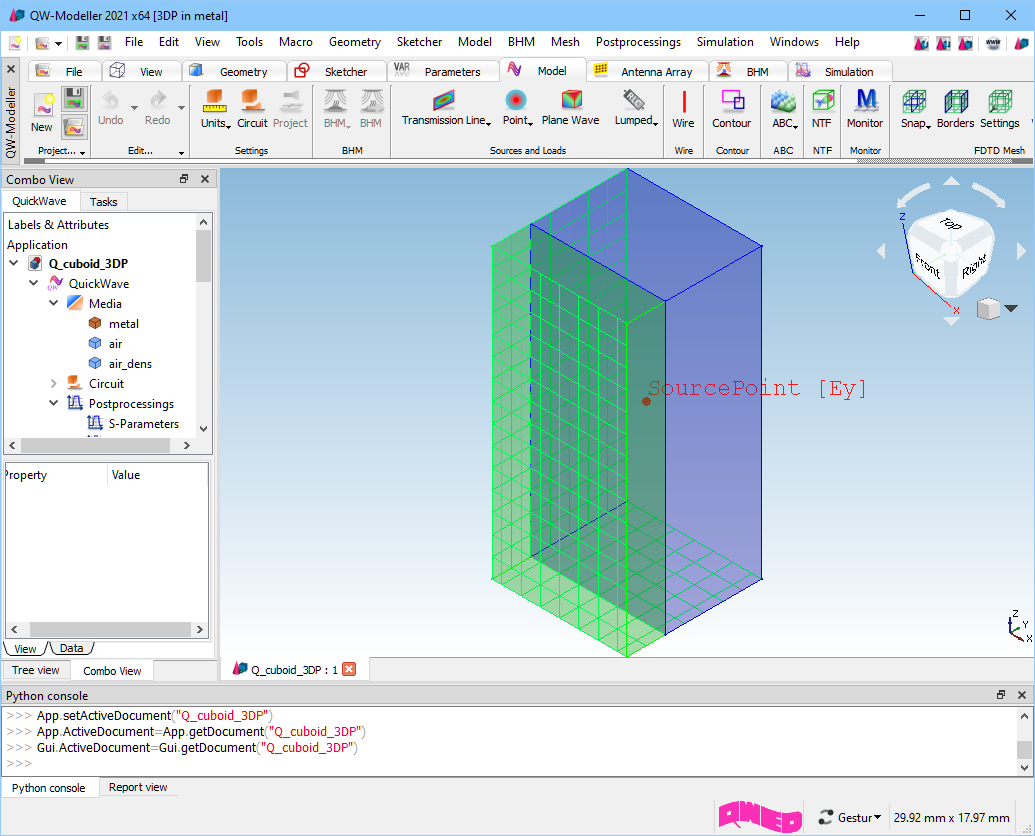Switch to the Report view tab
1035x836 pixels.
(138, 787)
